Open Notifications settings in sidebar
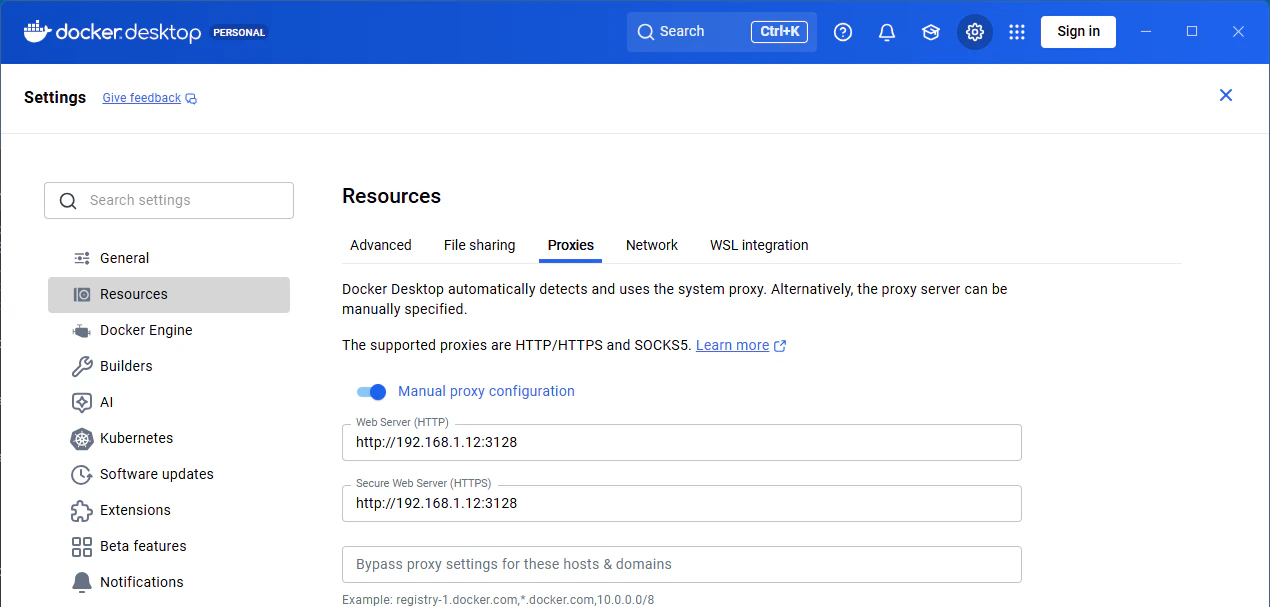This screenshot has width=1270, height=607. pos(169,582)
